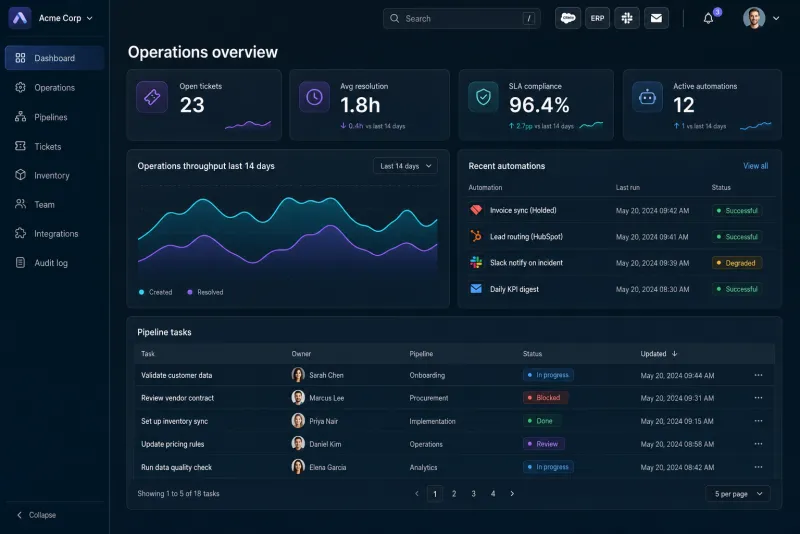Click the Active automations robot icon
The image size is (800, 534).
[647, 97]
